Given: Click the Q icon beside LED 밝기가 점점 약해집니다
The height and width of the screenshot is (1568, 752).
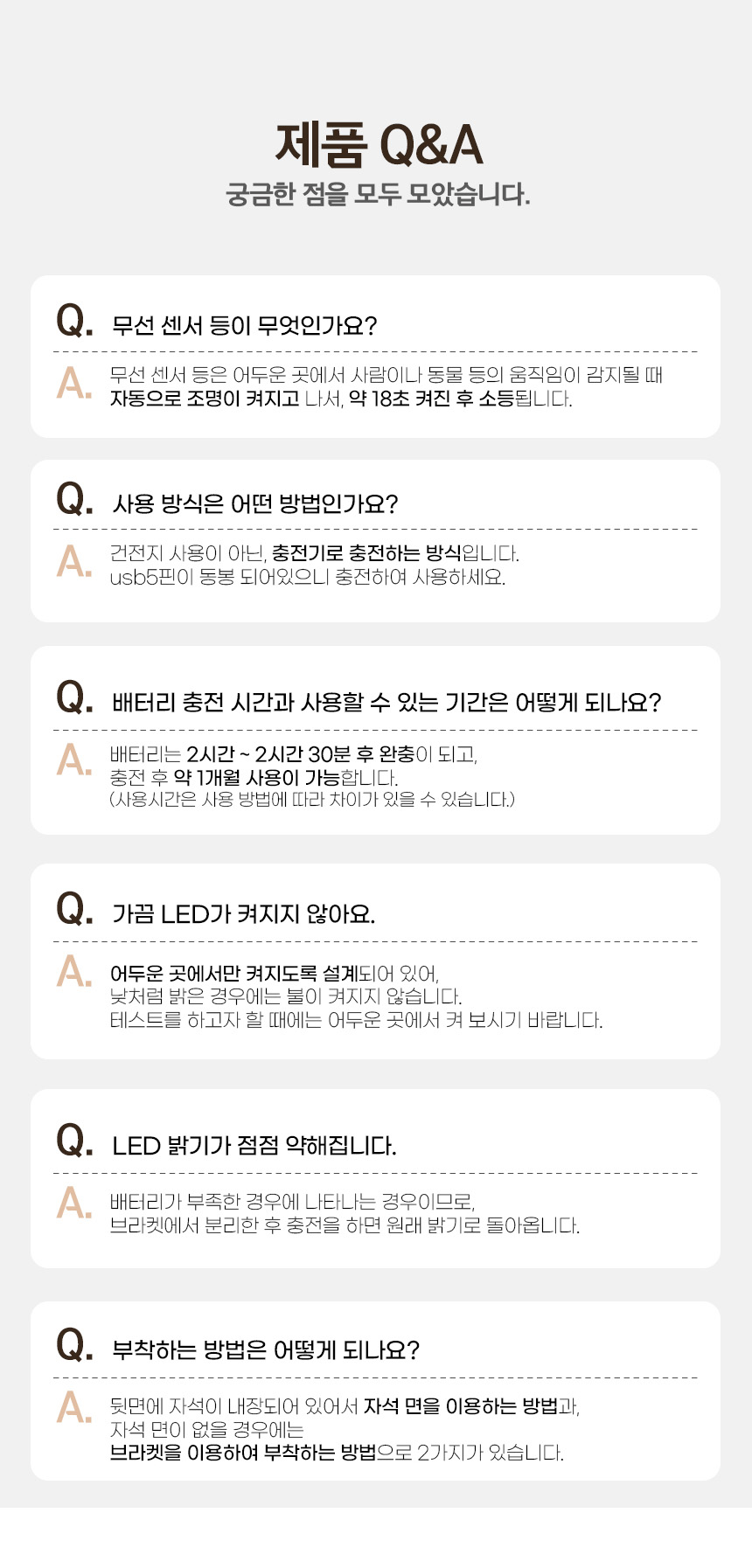Looking at the screenshot, I should pyautogui.click(x=74, y=1141).
